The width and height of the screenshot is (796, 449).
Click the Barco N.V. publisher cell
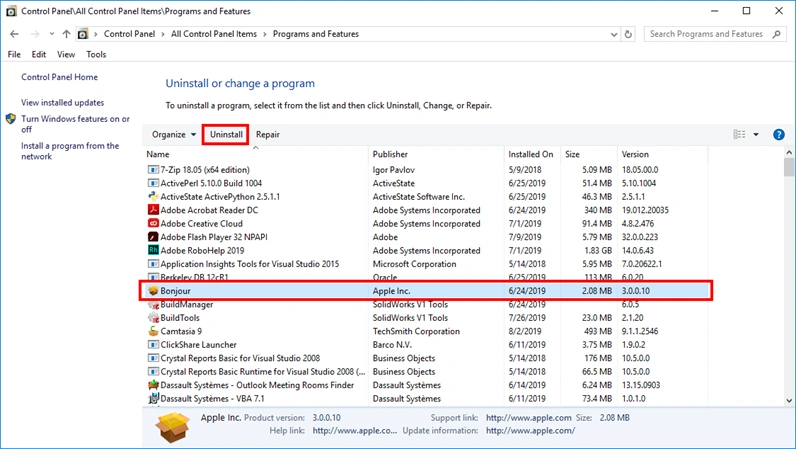pos(392,345)
